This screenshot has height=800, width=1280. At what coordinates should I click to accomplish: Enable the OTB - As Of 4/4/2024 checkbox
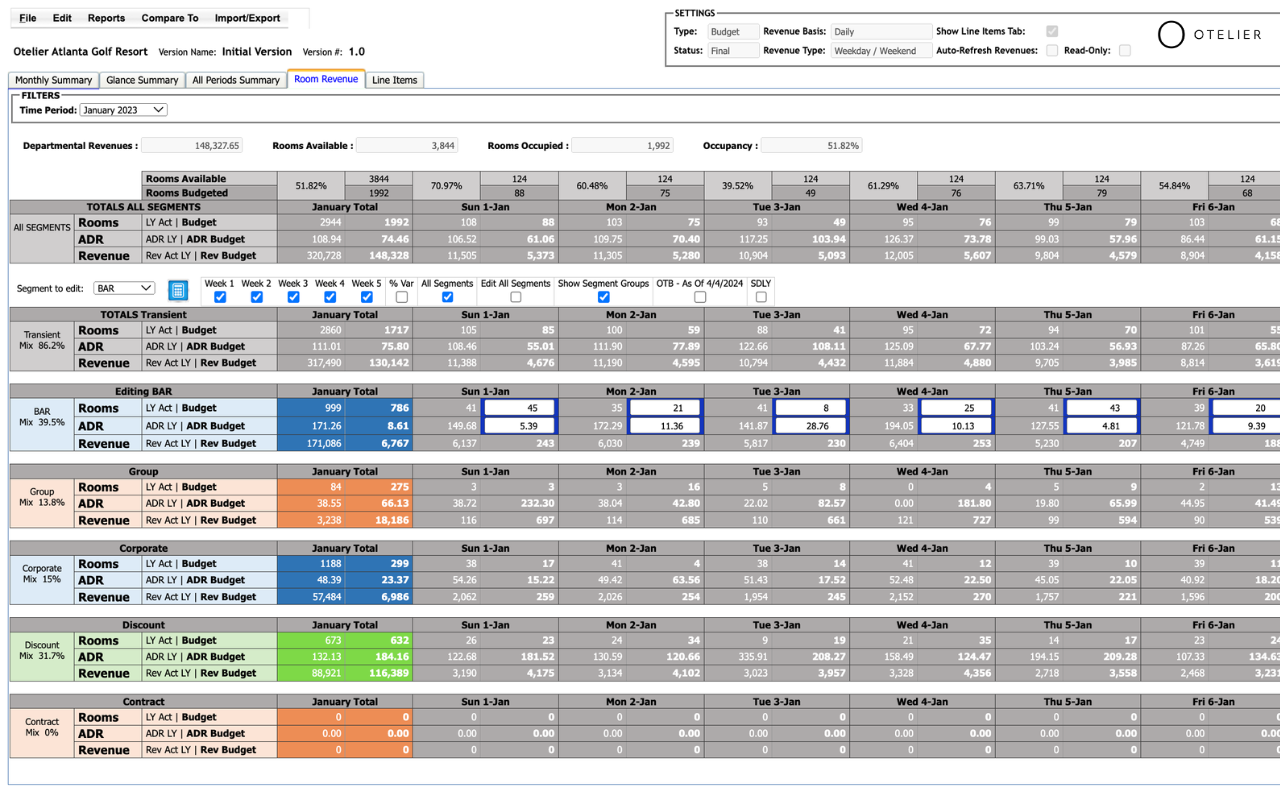(700, 297)
